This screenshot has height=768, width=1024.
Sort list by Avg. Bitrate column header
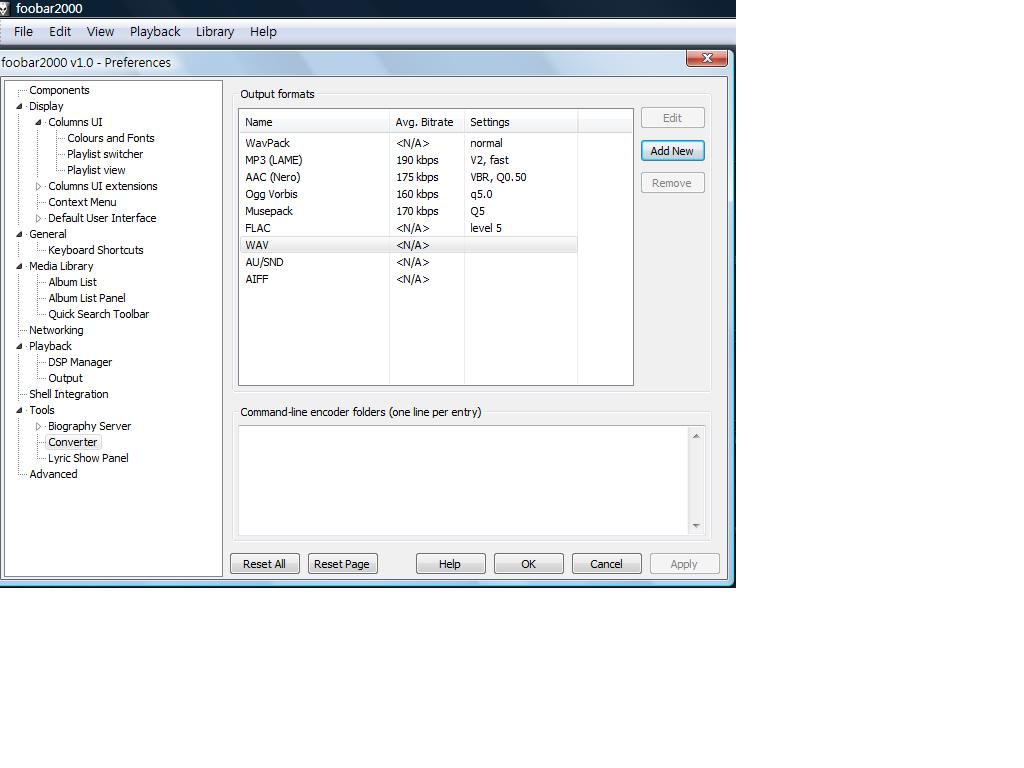[x=425, y=122]
